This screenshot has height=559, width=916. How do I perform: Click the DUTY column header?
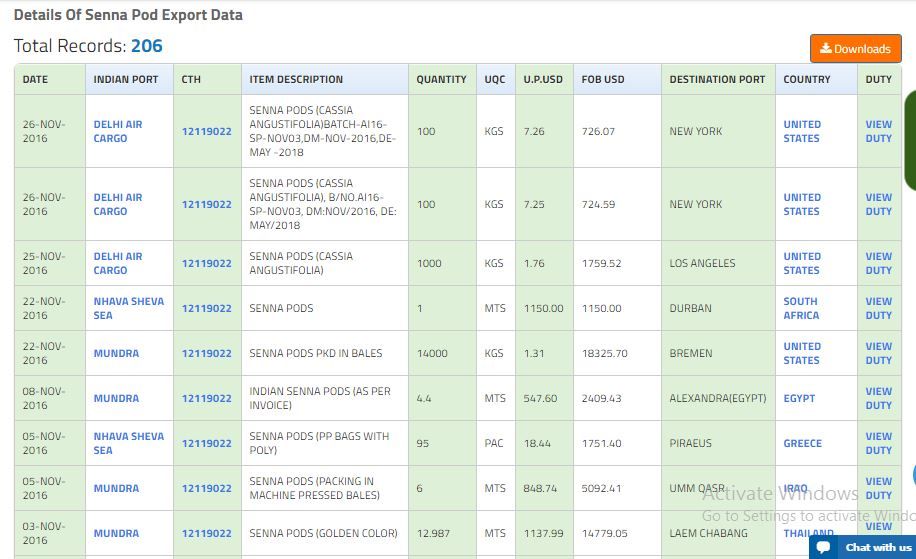tap(879, 79)
